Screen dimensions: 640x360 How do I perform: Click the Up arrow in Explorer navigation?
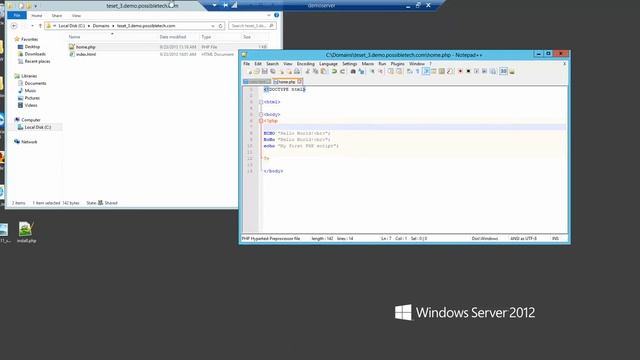click(x=40, y=26)
